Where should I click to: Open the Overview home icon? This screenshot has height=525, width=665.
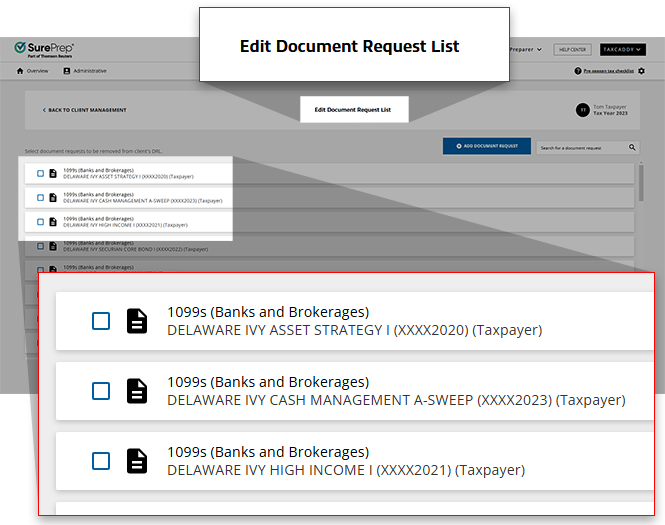[20, 71]
